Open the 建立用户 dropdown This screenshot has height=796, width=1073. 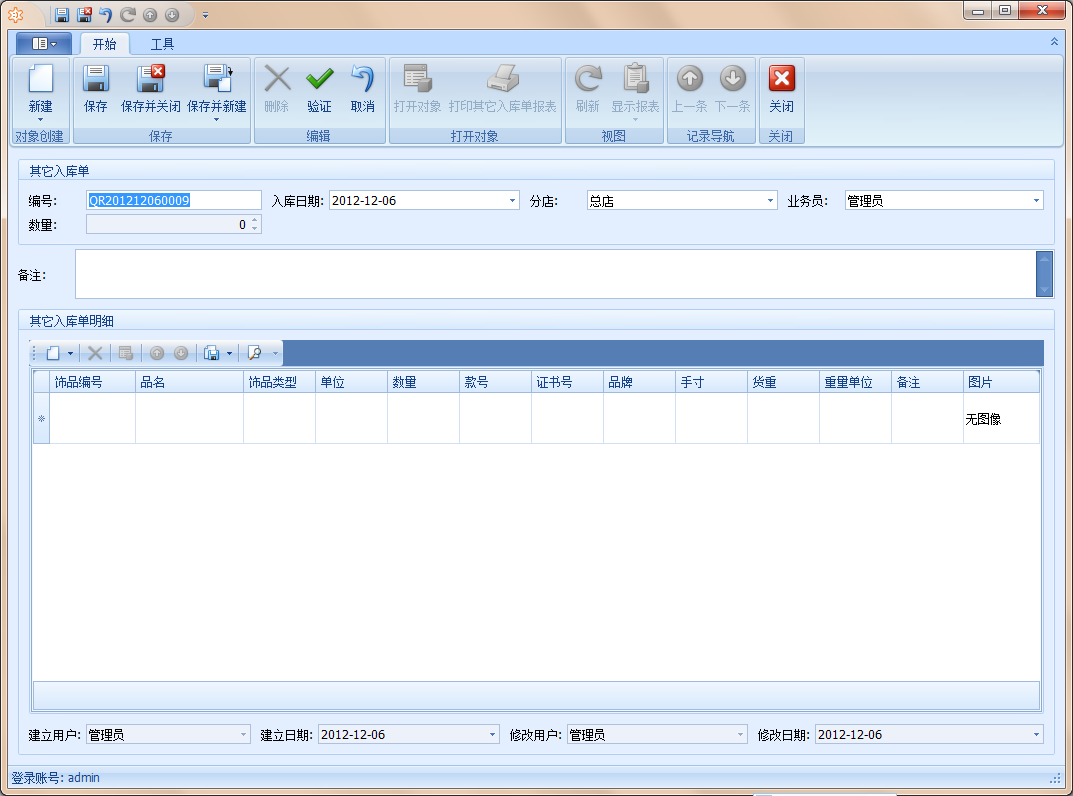(243, 734)
